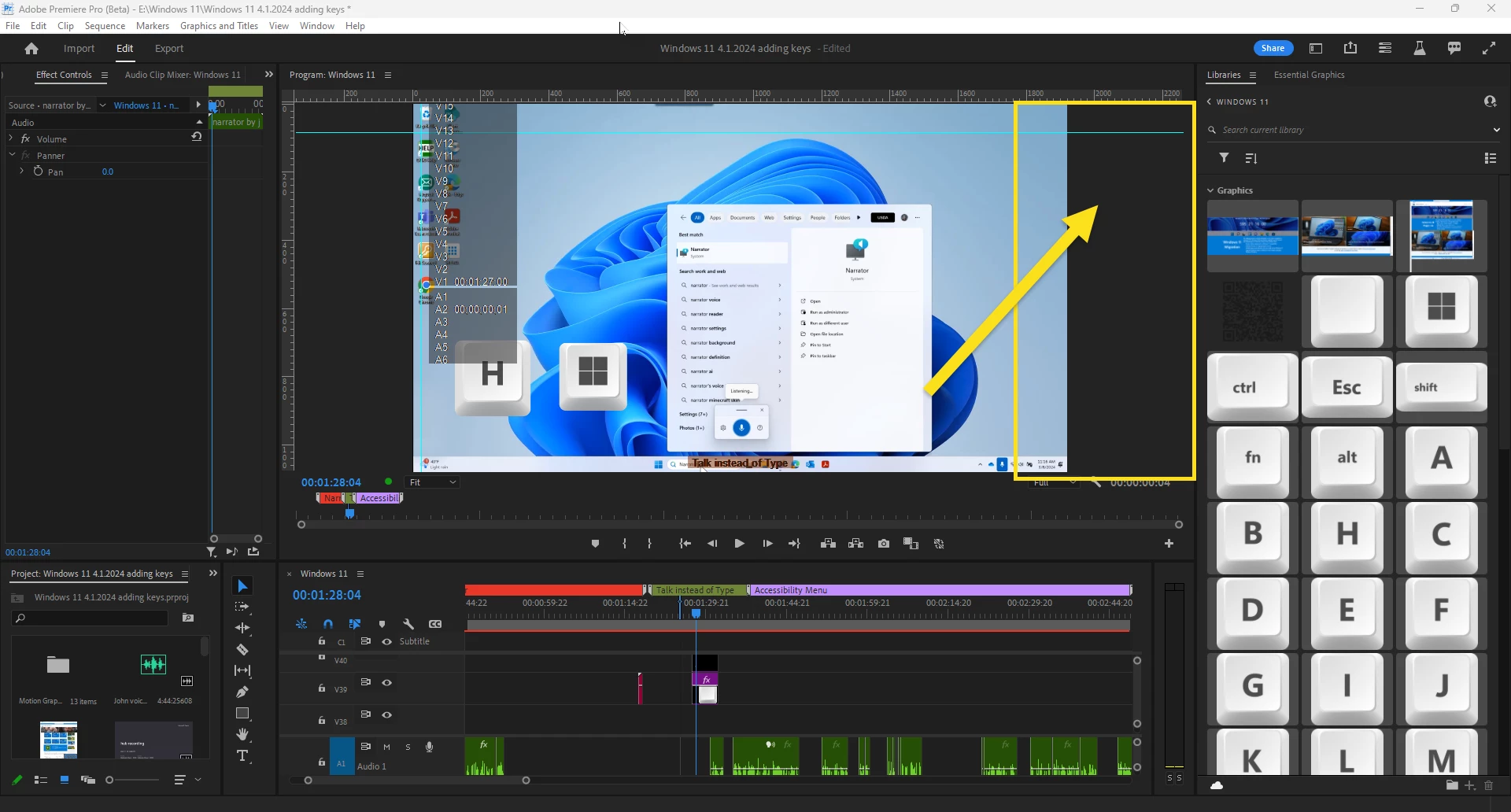Export a frame with the camera icon
This screenshot has width=1511, height=812.
(x=884, y=544)
